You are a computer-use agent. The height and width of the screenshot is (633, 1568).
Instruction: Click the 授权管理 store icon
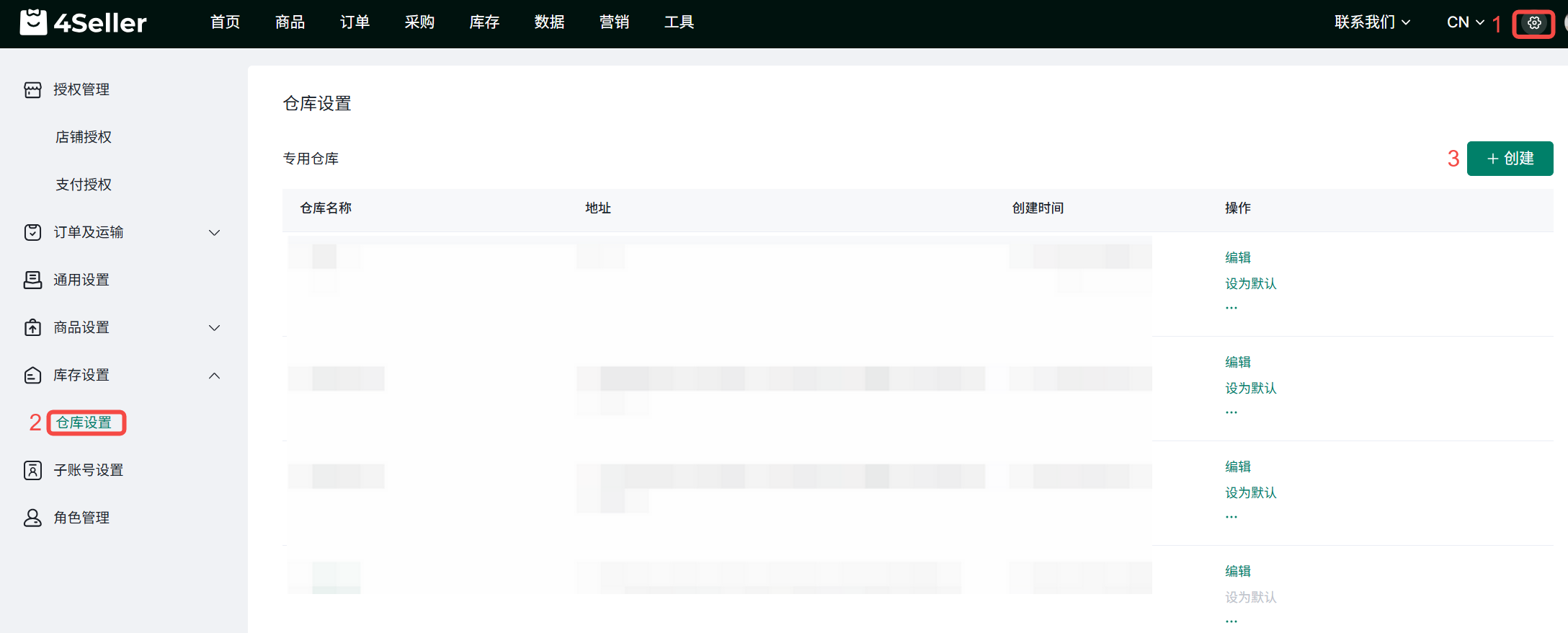32,89
